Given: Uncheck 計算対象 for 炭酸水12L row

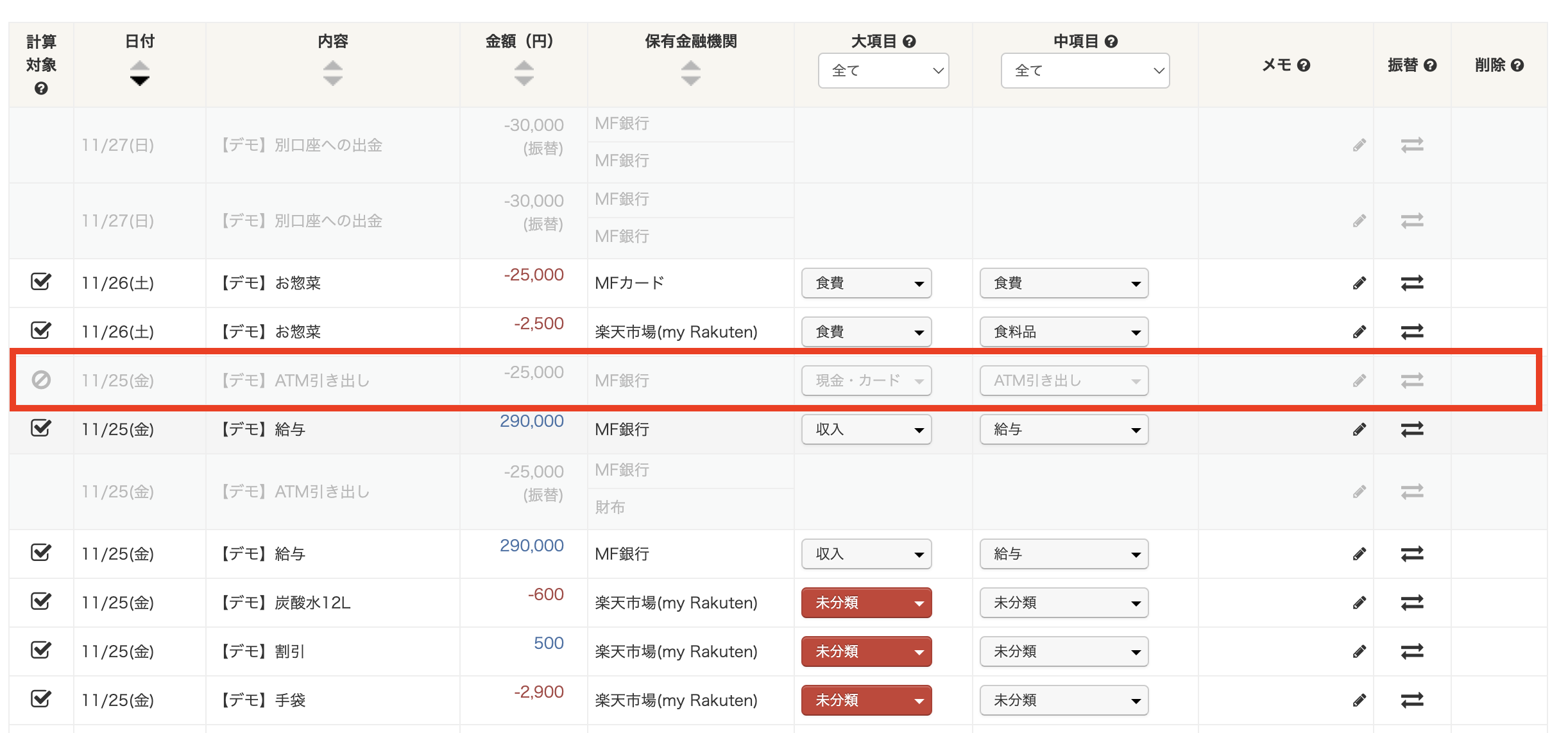Looking at the screenshot, I should click(x=41, y=601).
